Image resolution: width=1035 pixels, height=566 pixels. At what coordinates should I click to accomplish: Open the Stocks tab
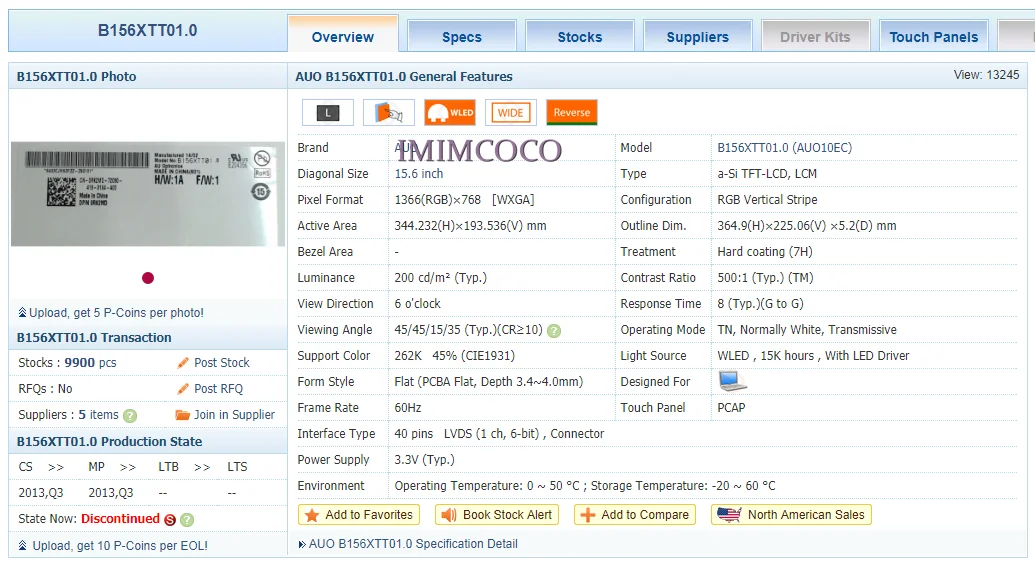click(580, 37)
